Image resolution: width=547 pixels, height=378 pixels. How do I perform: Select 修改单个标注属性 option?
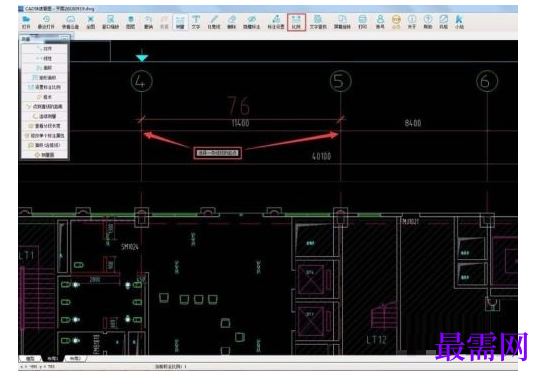pos(44,135)
